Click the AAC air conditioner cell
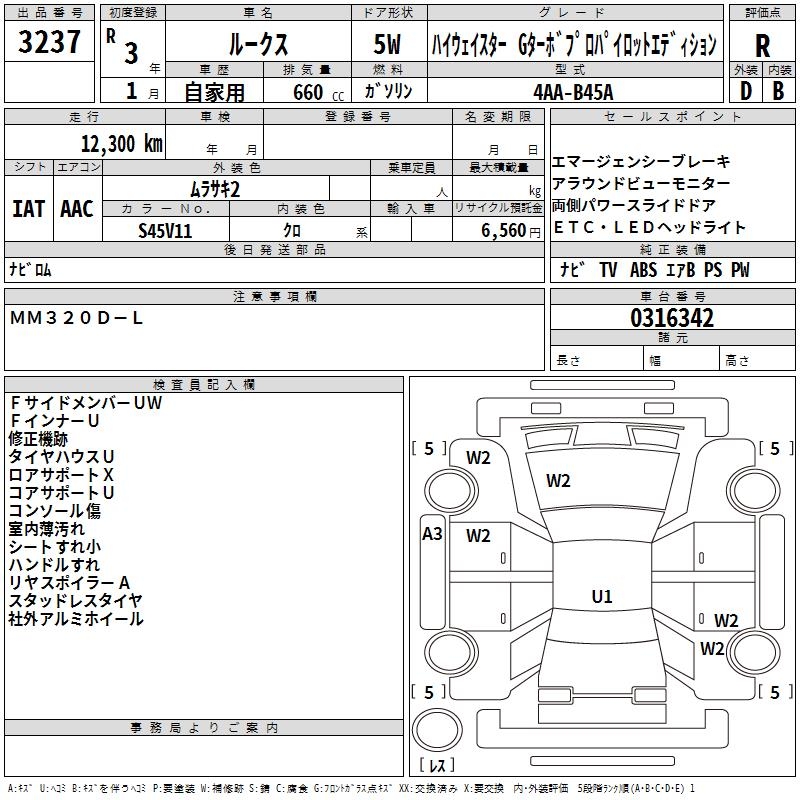 pyautogui.click(x=77, y=209)
